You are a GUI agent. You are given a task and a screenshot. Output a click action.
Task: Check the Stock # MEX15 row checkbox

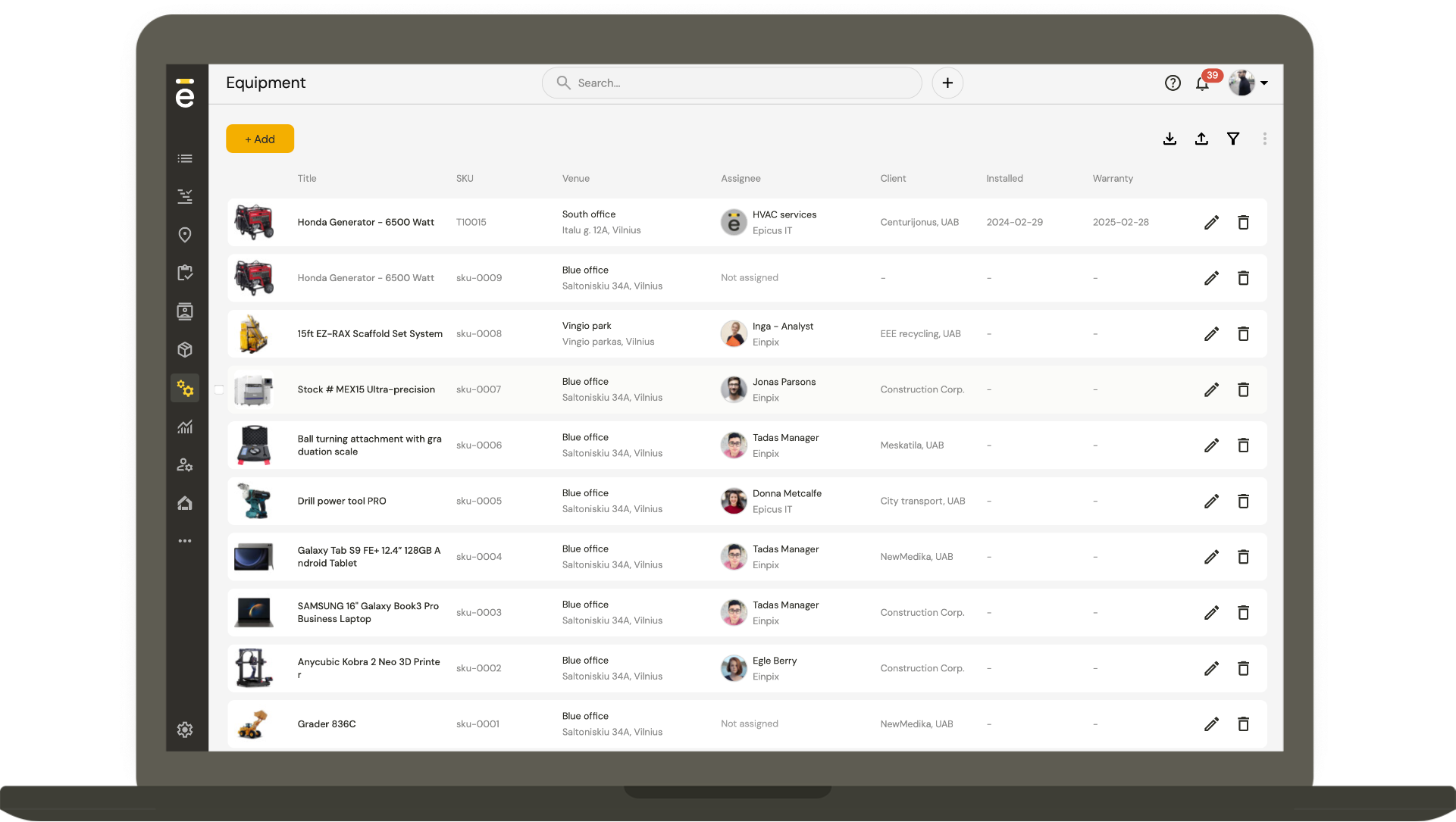tap(219, 389)
